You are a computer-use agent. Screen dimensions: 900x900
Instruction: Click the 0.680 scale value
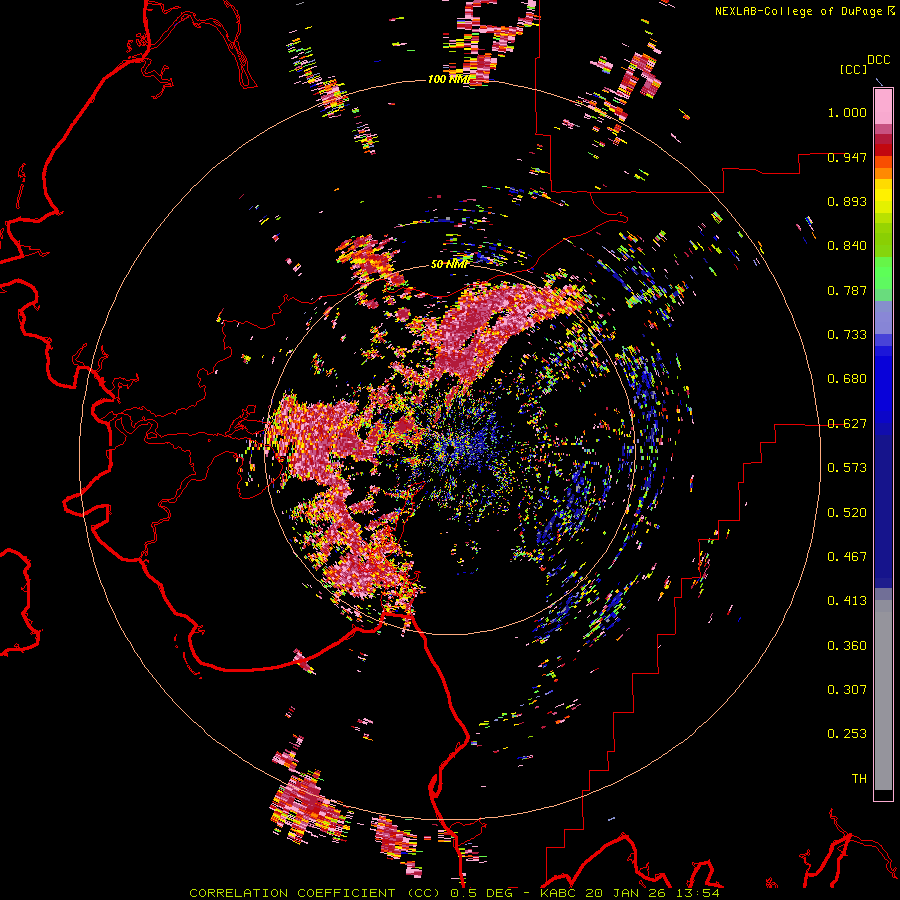[x=847, y=379]
